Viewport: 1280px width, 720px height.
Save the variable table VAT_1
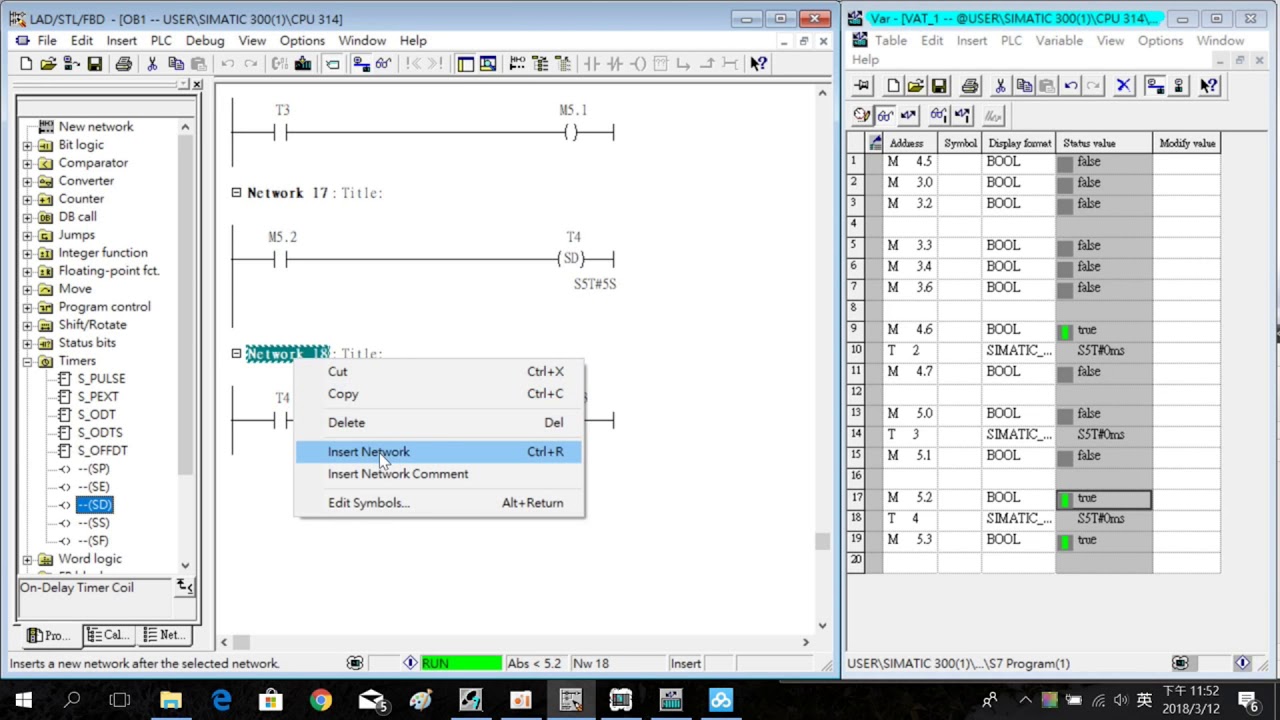click(x=939, y=86)
